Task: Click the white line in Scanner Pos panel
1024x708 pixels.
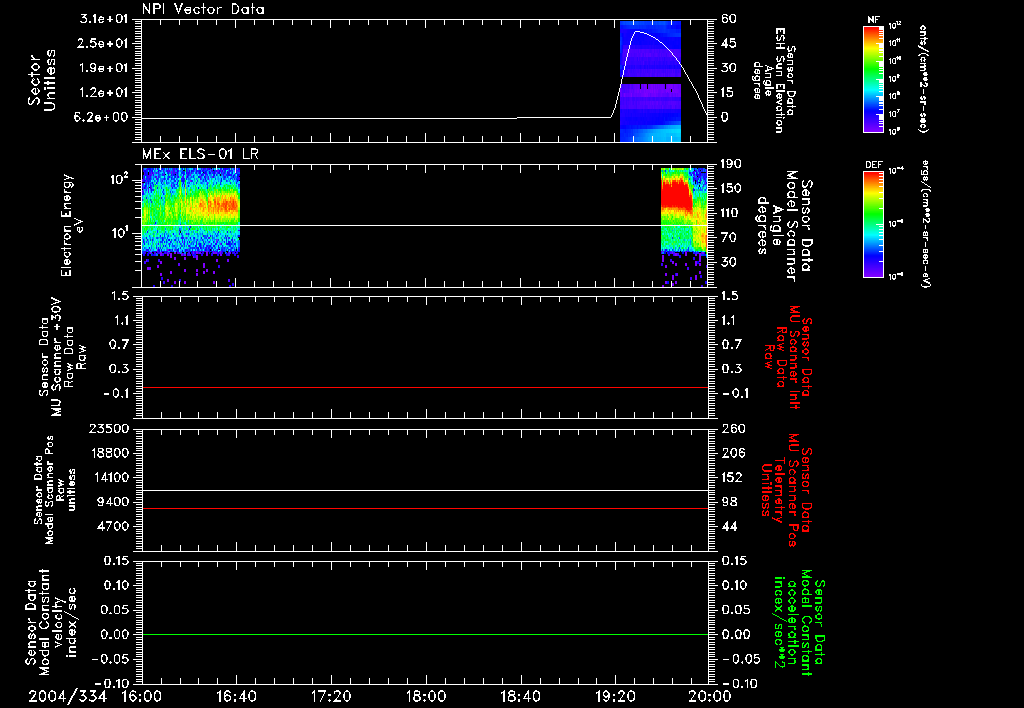Action: pyautogui.click(x=425, y=491)
